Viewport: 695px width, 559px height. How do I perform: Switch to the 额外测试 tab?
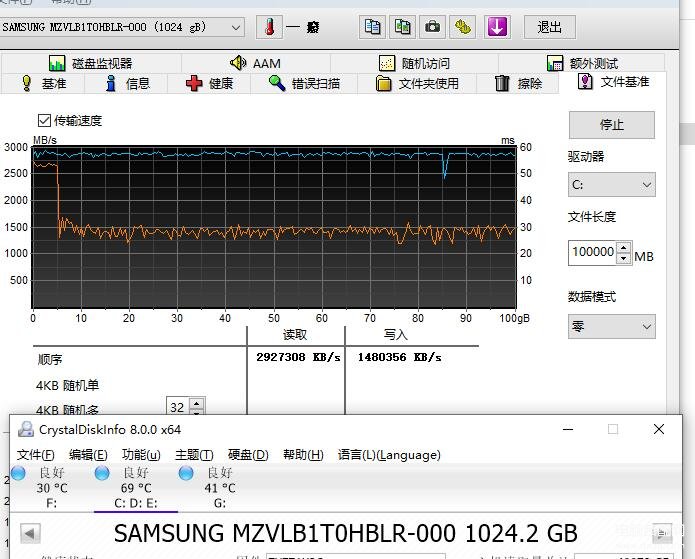(582, 63)
